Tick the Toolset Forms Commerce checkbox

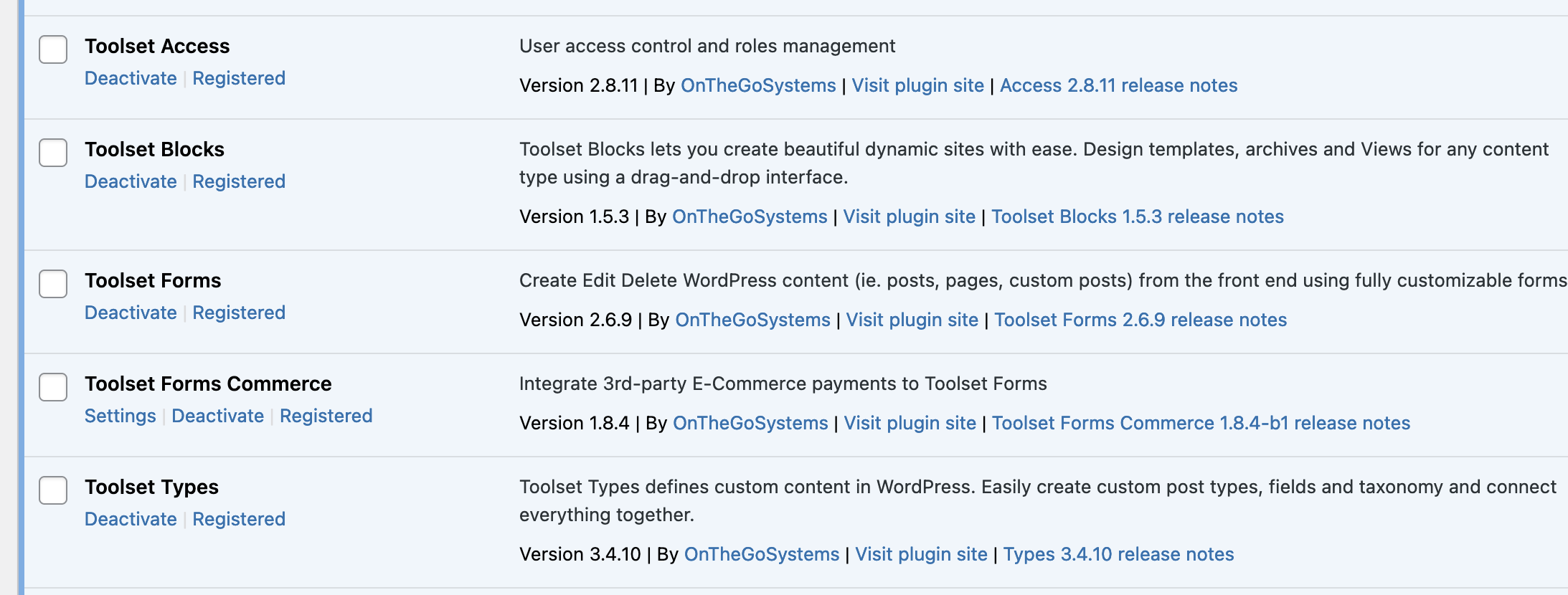tap(53, 387)
